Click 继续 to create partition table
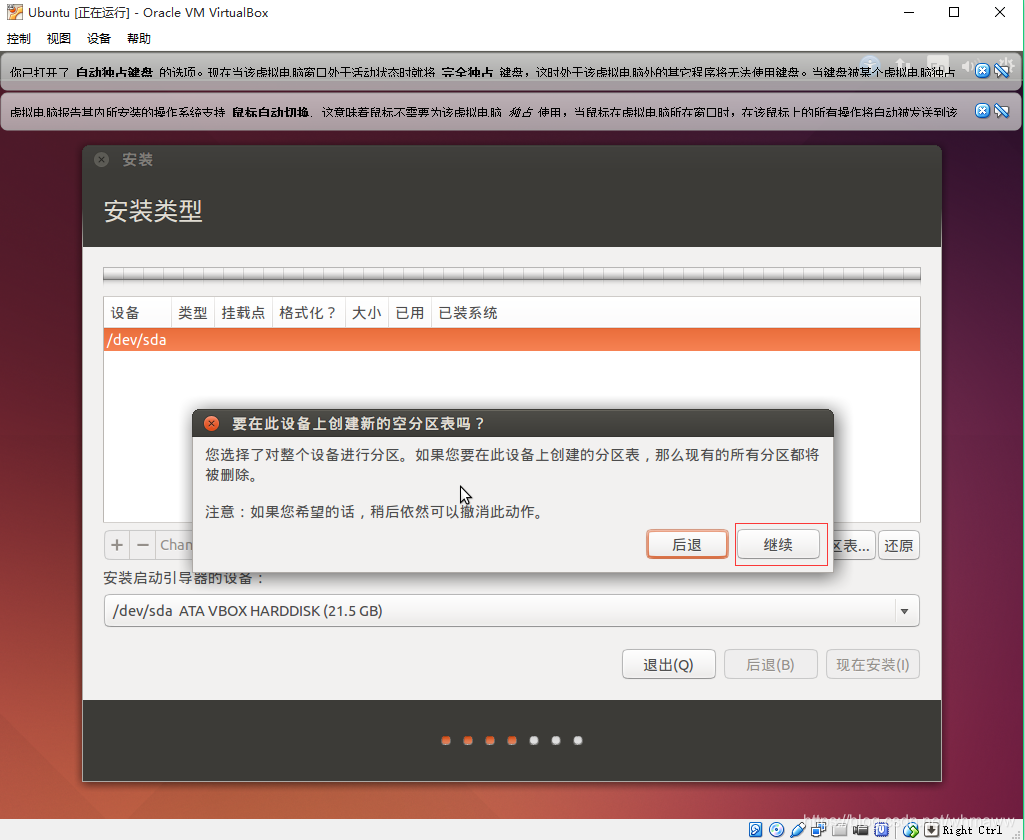Screen dimensions: 1025x840 [x=778, y=545]
